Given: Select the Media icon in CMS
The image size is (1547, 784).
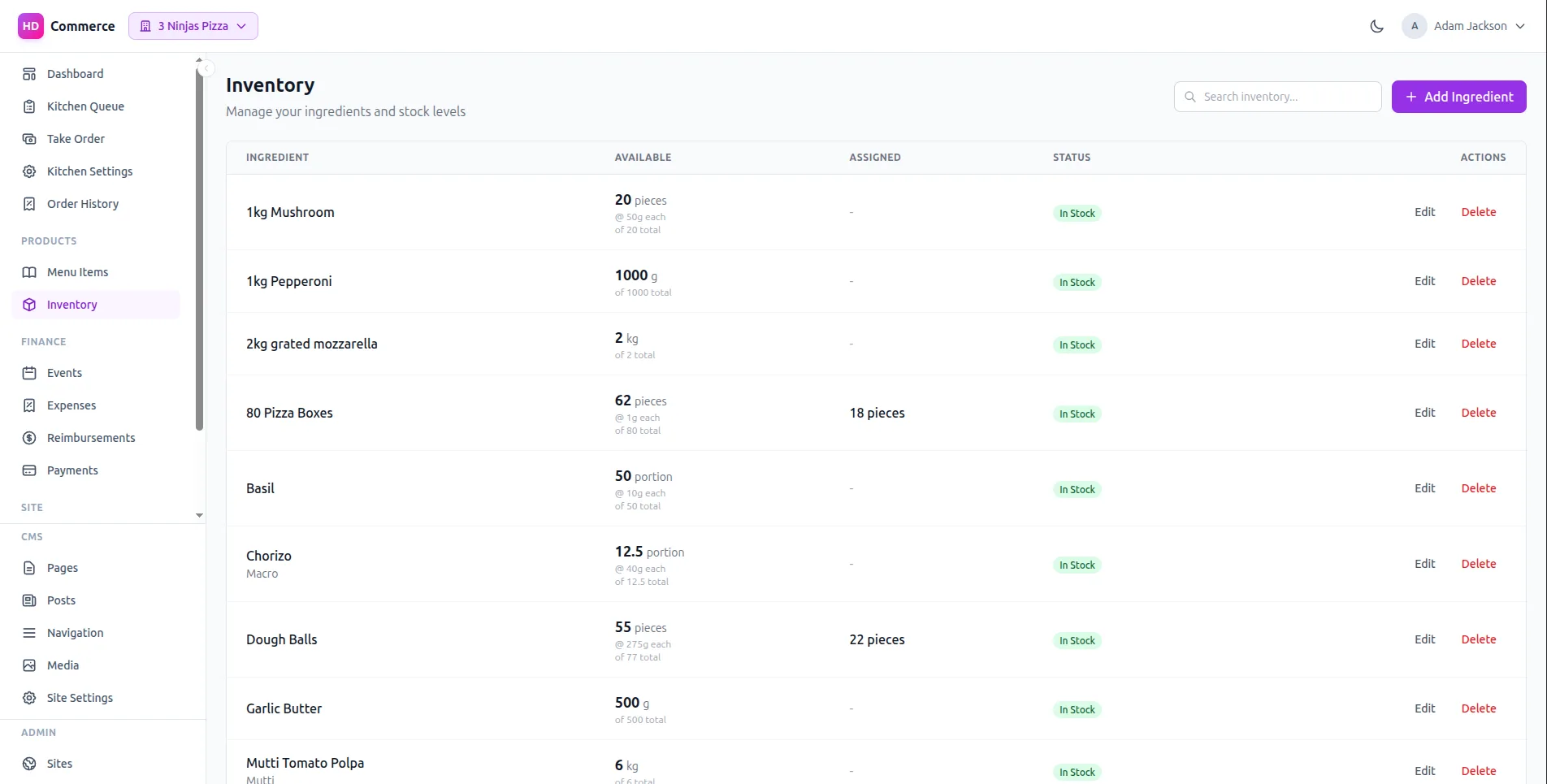Looking at the screenshot, I should (29, 665).
